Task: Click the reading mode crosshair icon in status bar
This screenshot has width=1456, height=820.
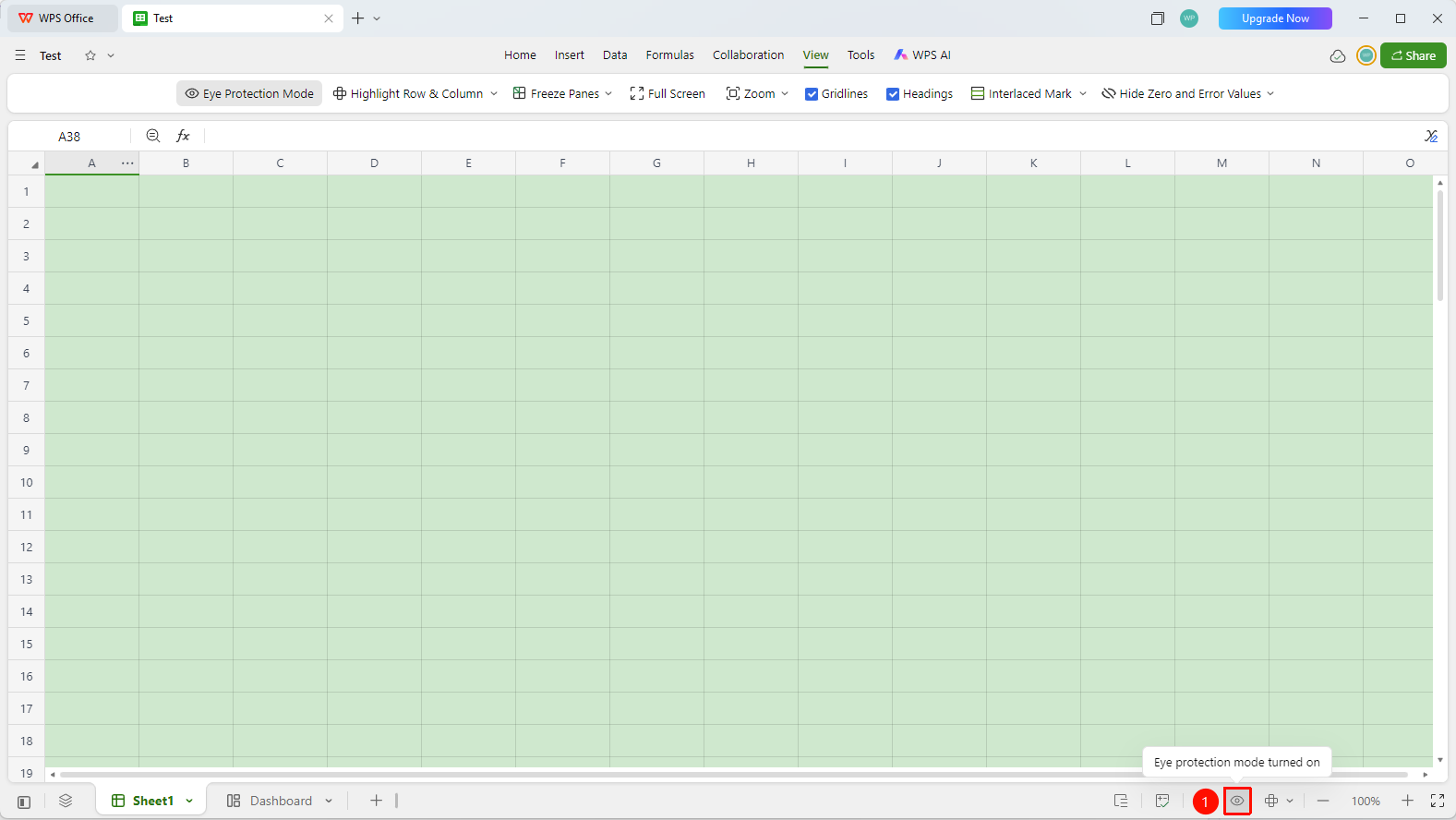Action: 1271,801
